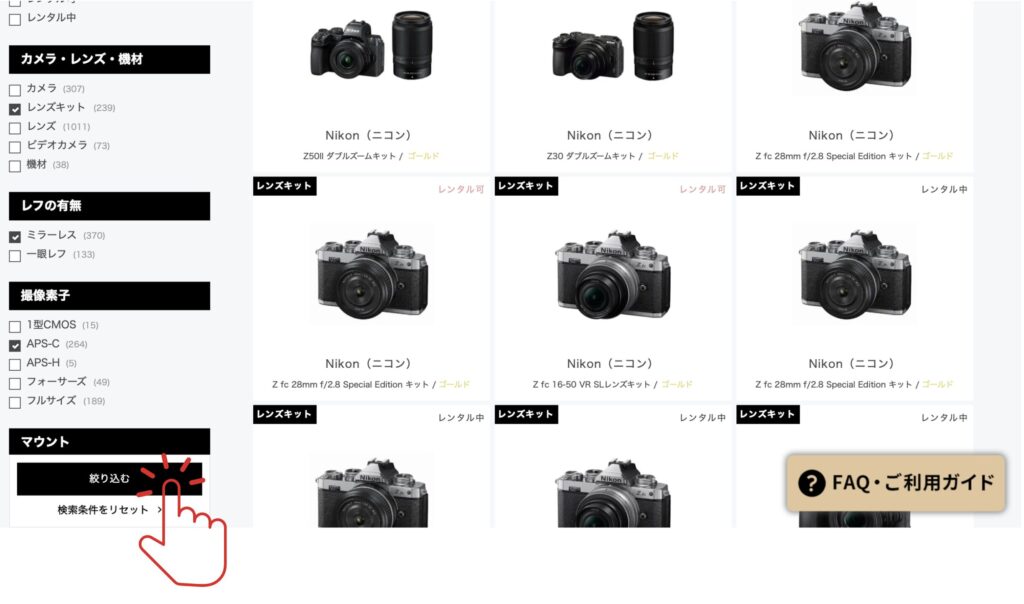Viewport: 1024px width, 604px height.
Task: Open the Z50II double zoom kit thumbnail
Action: (x=371, y=45)
